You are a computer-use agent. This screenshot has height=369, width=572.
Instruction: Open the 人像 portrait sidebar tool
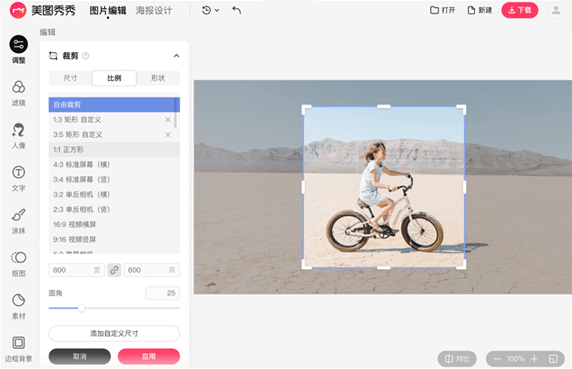19,136
